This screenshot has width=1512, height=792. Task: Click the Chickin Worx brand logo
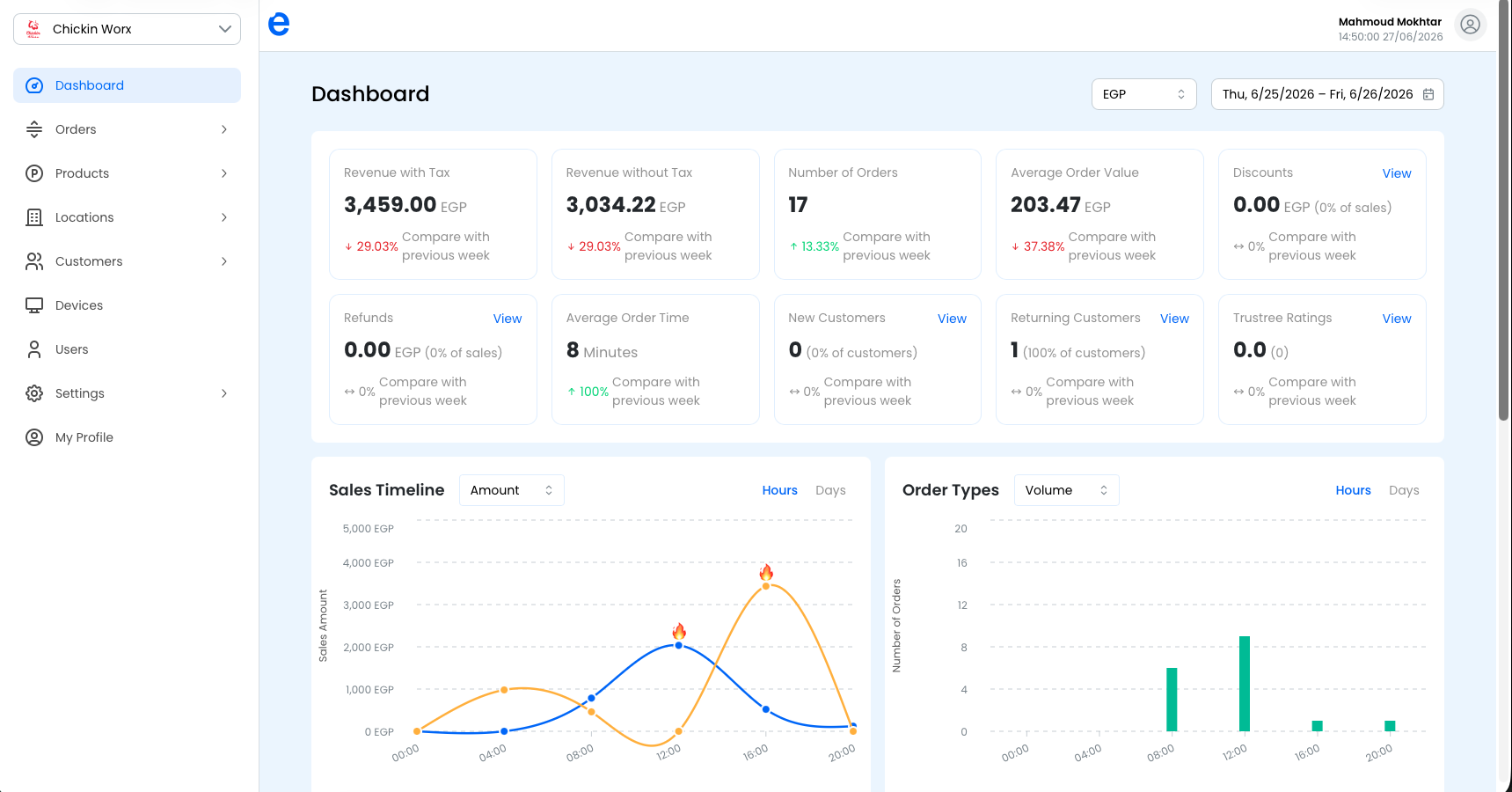point(33,29)
